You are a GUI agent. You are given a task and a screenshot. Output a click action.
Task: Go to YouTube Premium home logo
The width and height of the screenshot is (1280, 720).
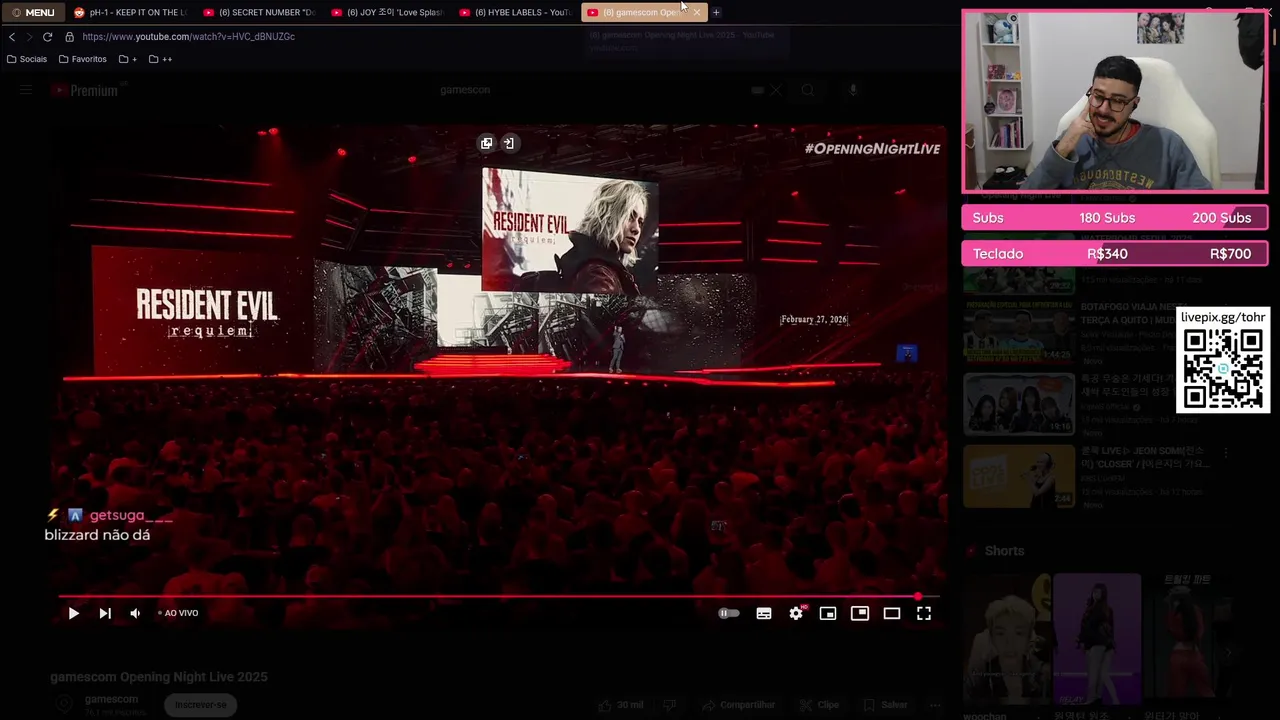tap(85, 90)
